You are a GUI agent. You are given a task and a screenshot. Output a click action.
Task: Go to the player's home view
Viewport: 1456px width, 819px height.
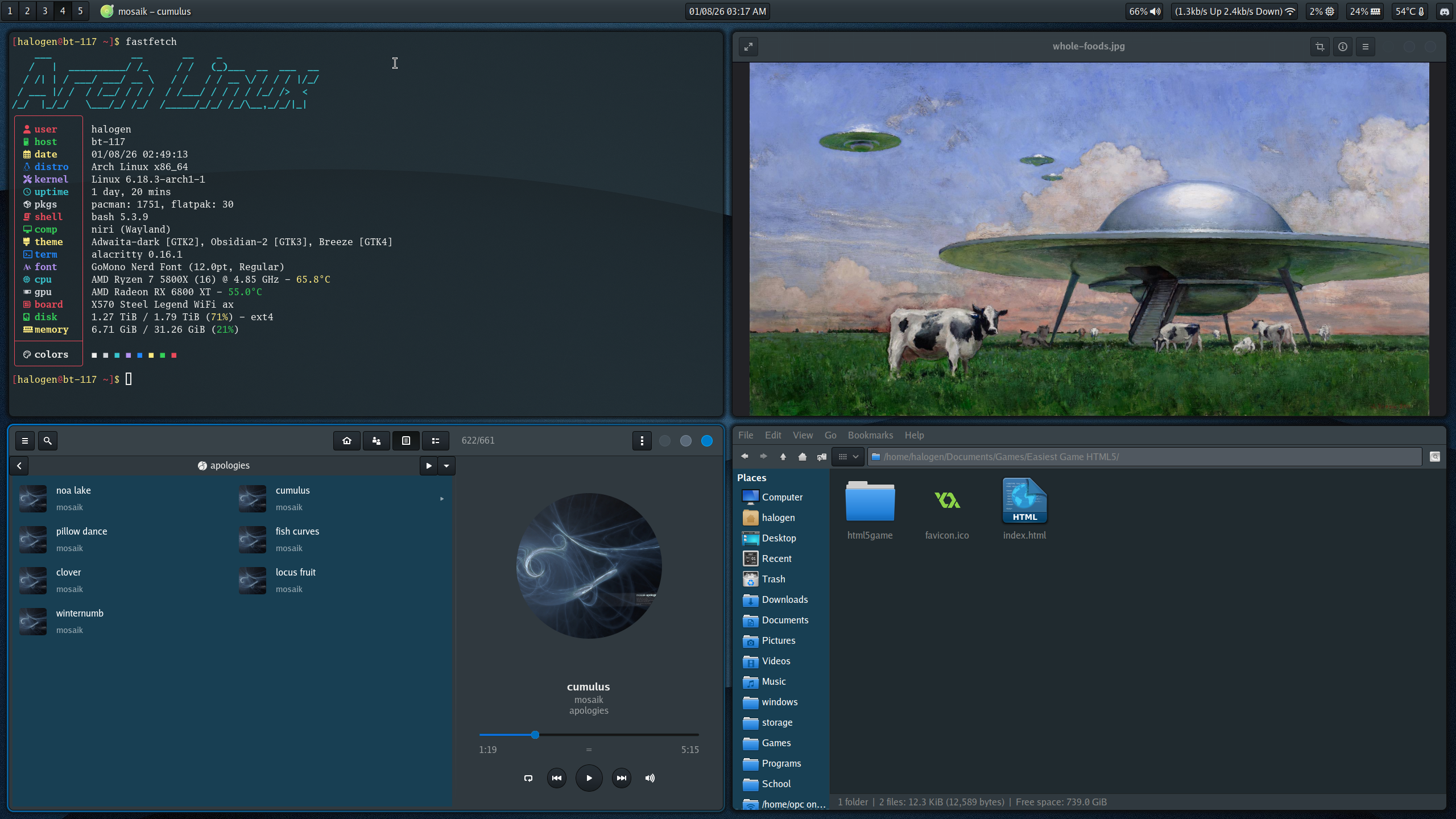347,441
